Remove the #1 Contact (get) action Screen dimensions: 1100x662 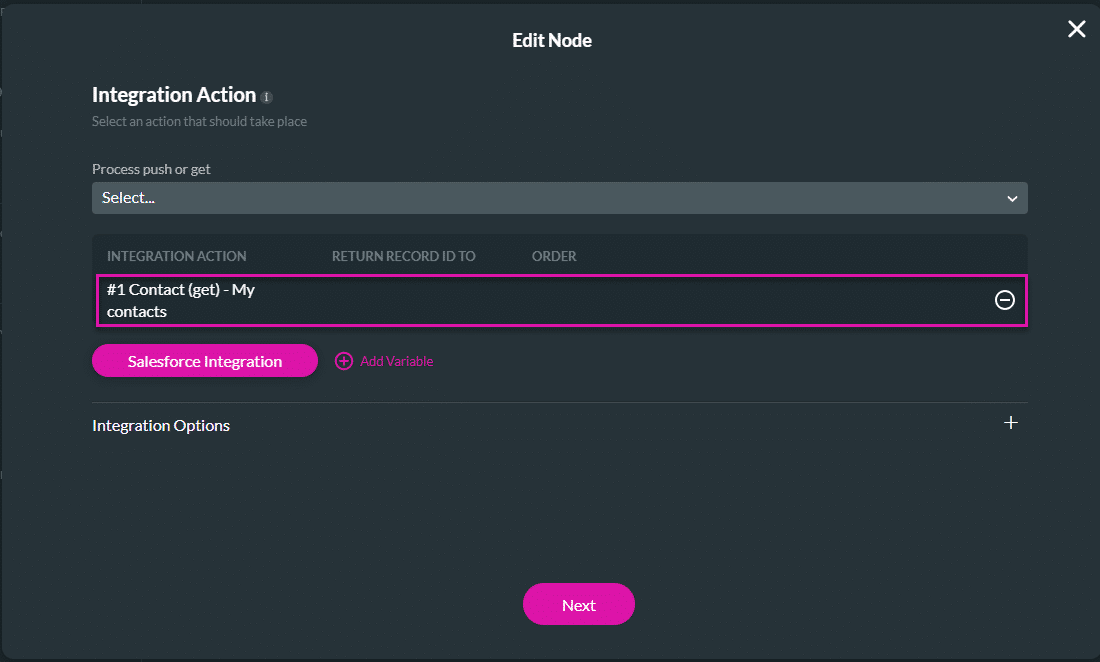pyautogui.click(x=1005, y=300)
